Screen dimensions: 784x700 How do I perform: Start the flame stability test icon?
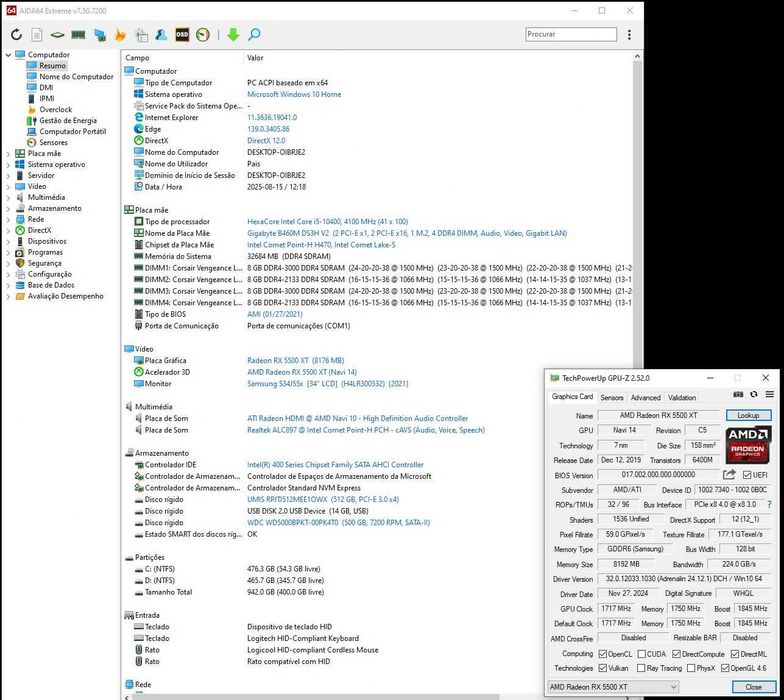pyautogui.click(x=120, y=34)
